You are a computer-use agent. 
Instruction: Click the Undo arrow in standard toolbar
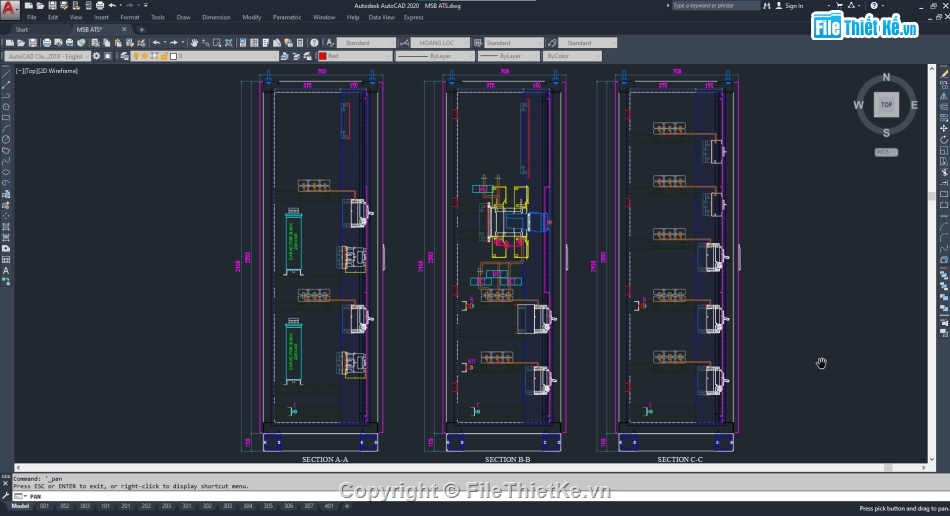156,43
